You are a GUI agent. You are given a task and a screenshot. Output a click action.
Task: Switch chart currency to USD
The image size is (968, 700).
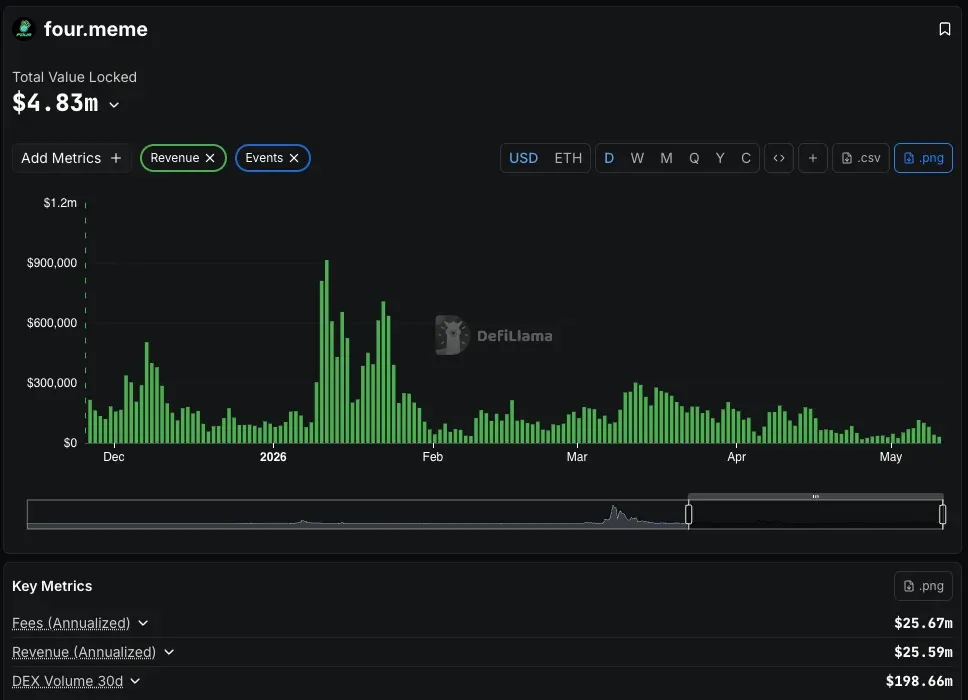(523, 158)
